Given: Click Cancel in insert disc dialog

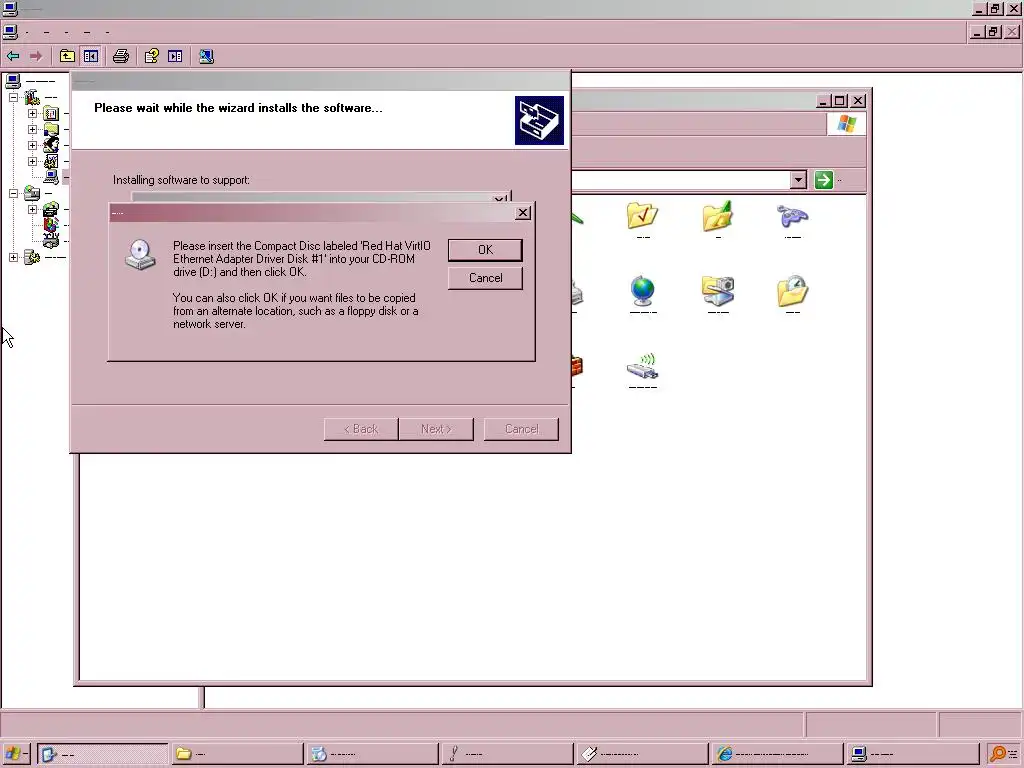Looking at the screenshot, I should point(485,278).
